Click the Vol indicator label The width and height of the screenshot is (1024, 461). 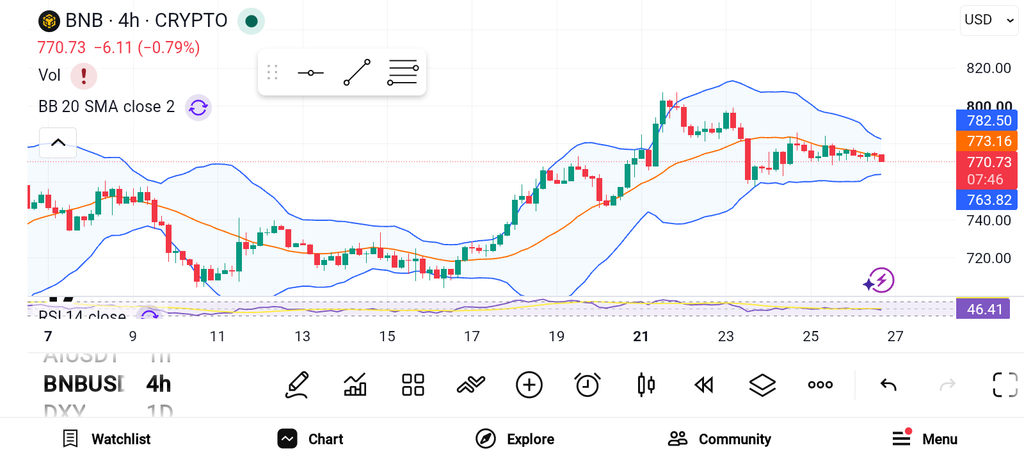tap(50, 76)
